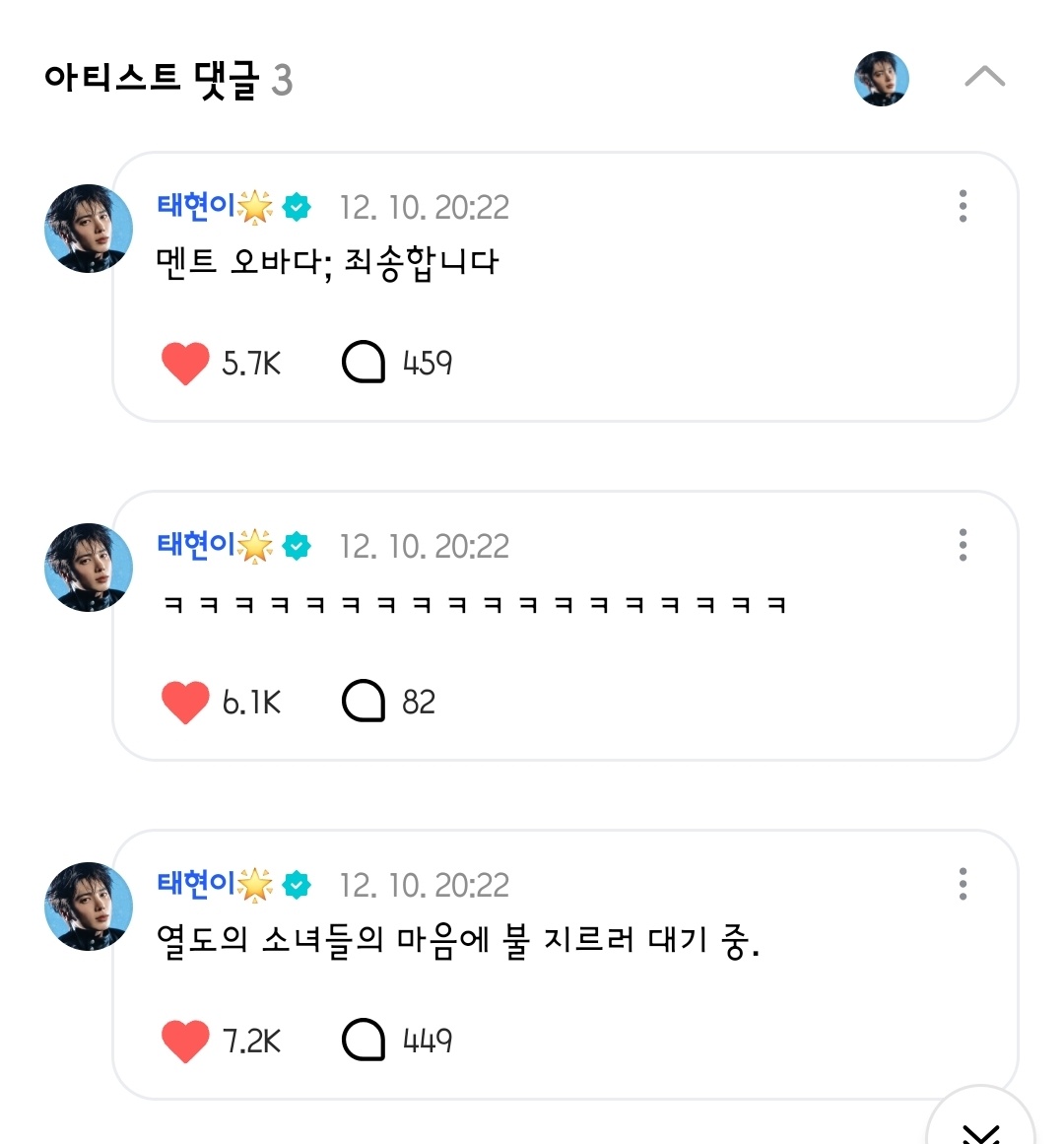Click verified badge on first comment
The width and height of the screenshot is (1064, 1144).
pos(297,207)
